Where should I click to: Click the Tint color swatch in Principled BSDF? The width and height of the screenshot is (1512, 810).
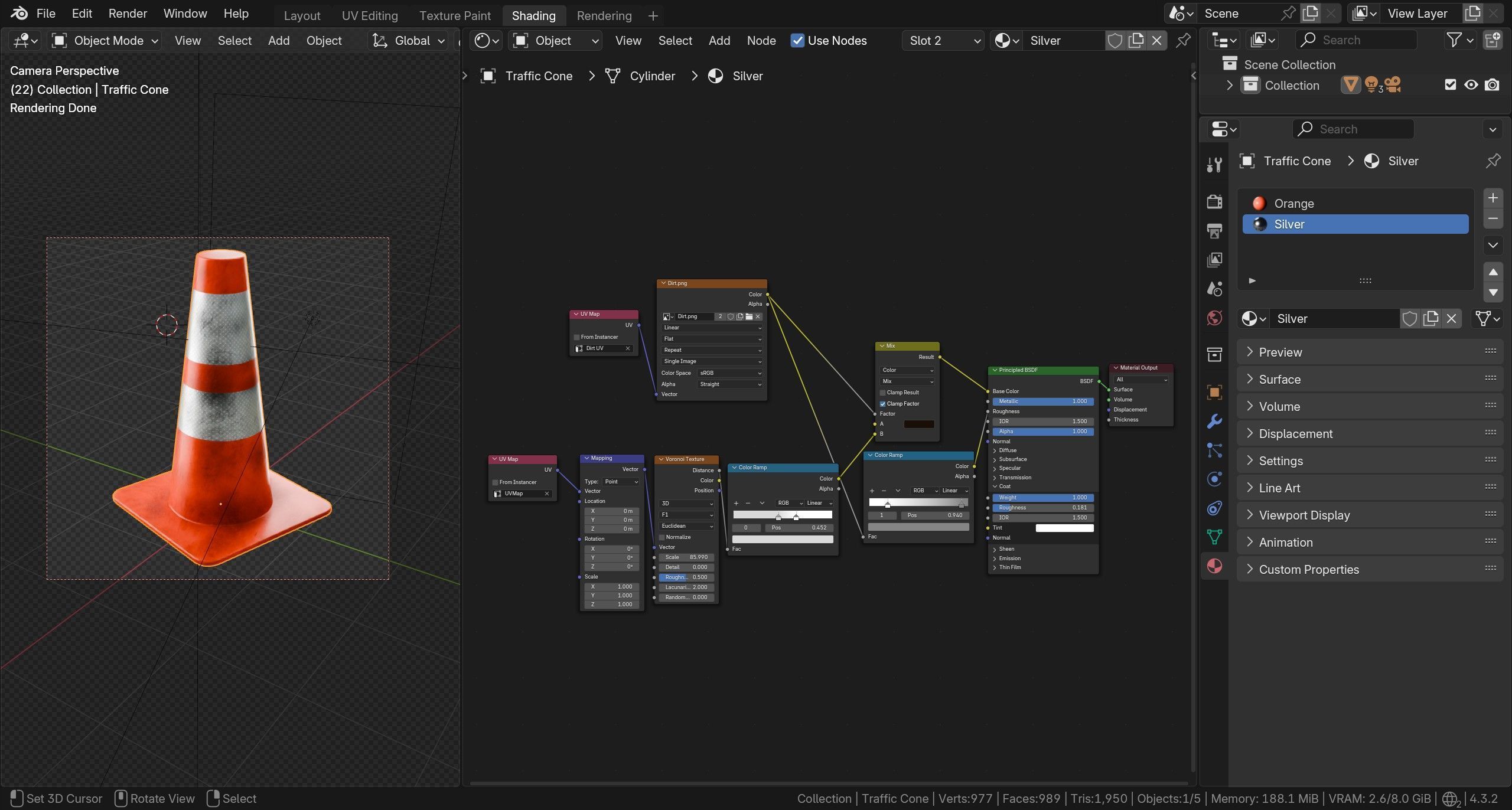[1064, 528]
